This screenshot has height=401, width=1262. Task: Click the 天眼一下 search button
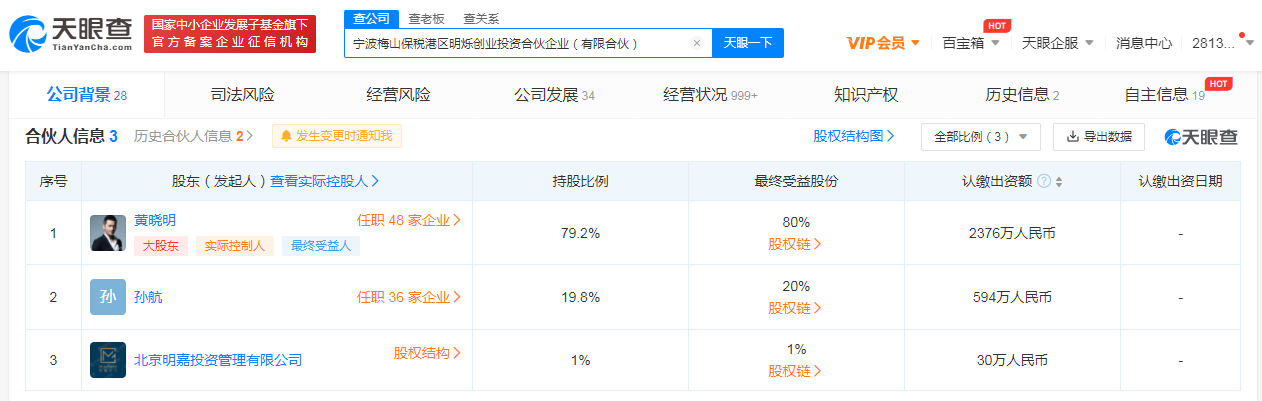747,43
